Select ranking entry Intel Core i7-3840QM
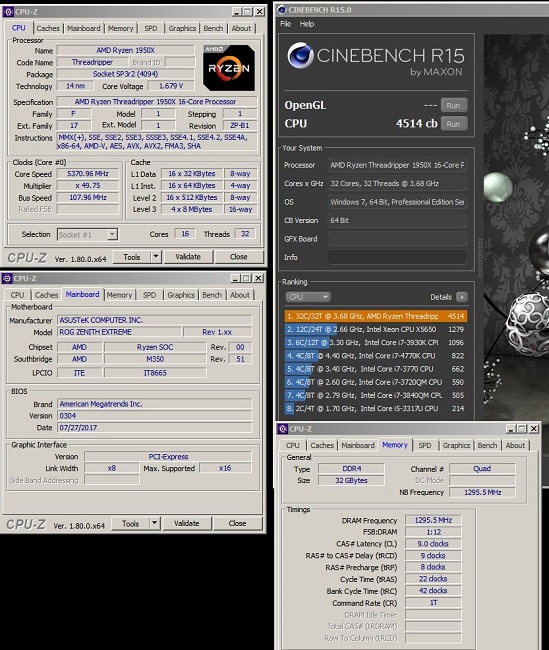549x650 pixels. (376, 395)
